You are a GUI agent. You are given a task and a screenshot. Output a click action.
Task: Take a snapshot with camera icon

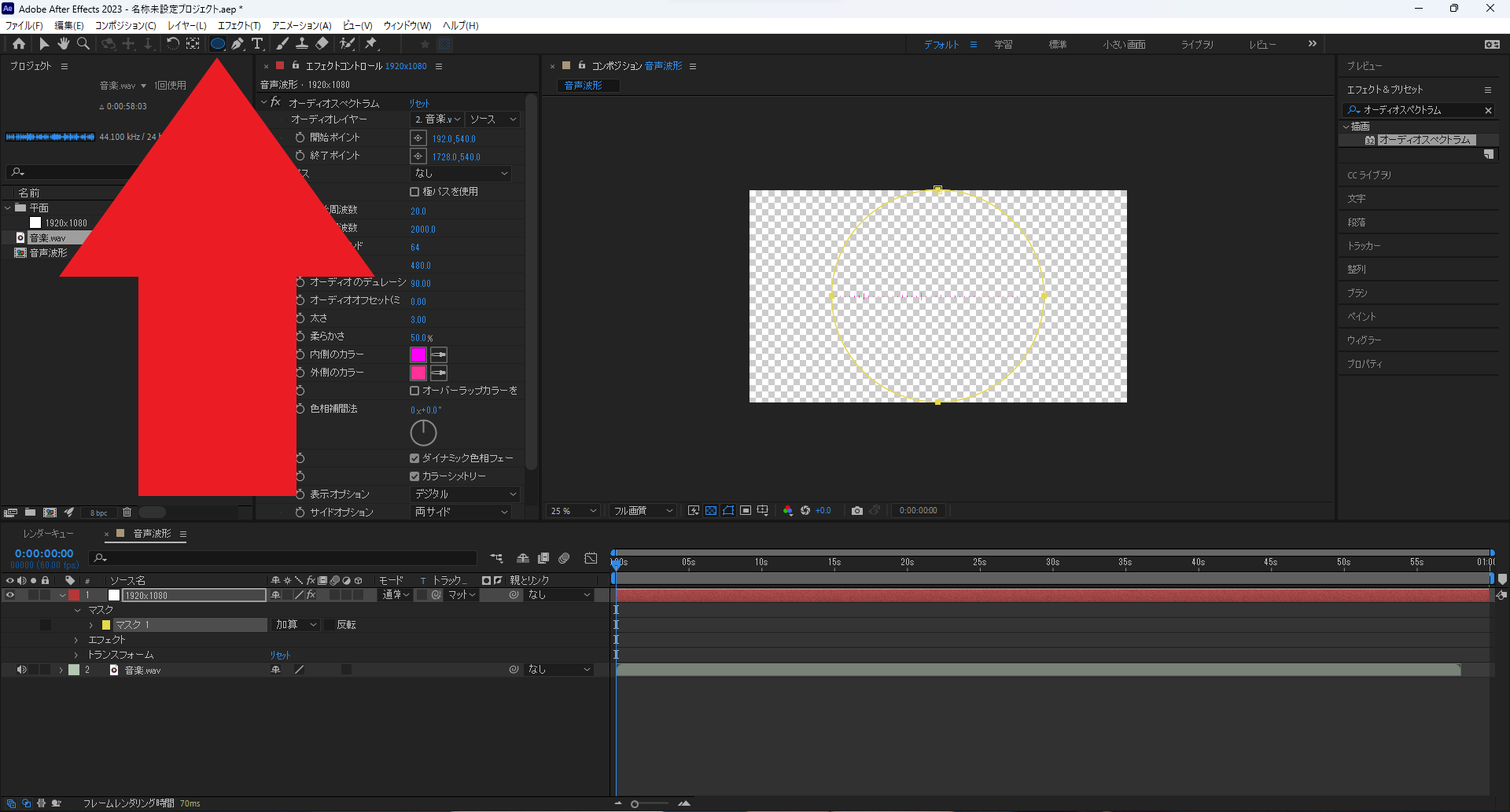pyautogui.click(x=857, y=511)
